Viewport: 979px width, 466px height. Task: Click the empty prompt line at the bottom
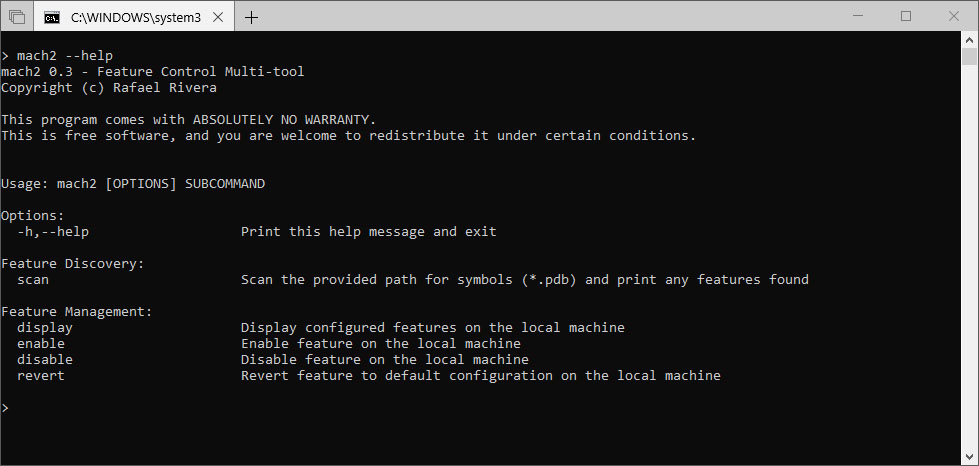(481, 407)
